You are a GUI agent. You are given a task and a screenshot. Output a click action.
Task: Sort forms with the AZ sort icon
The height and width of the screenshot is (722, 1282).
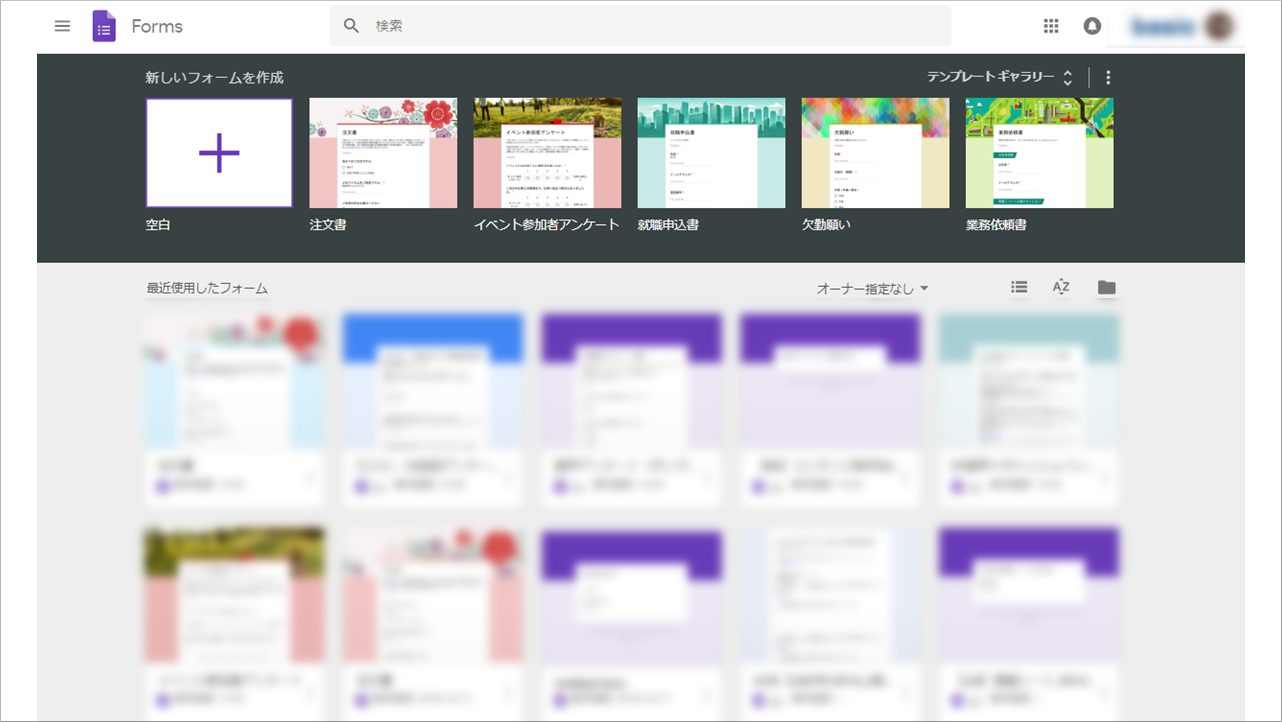pos(1061,287)
